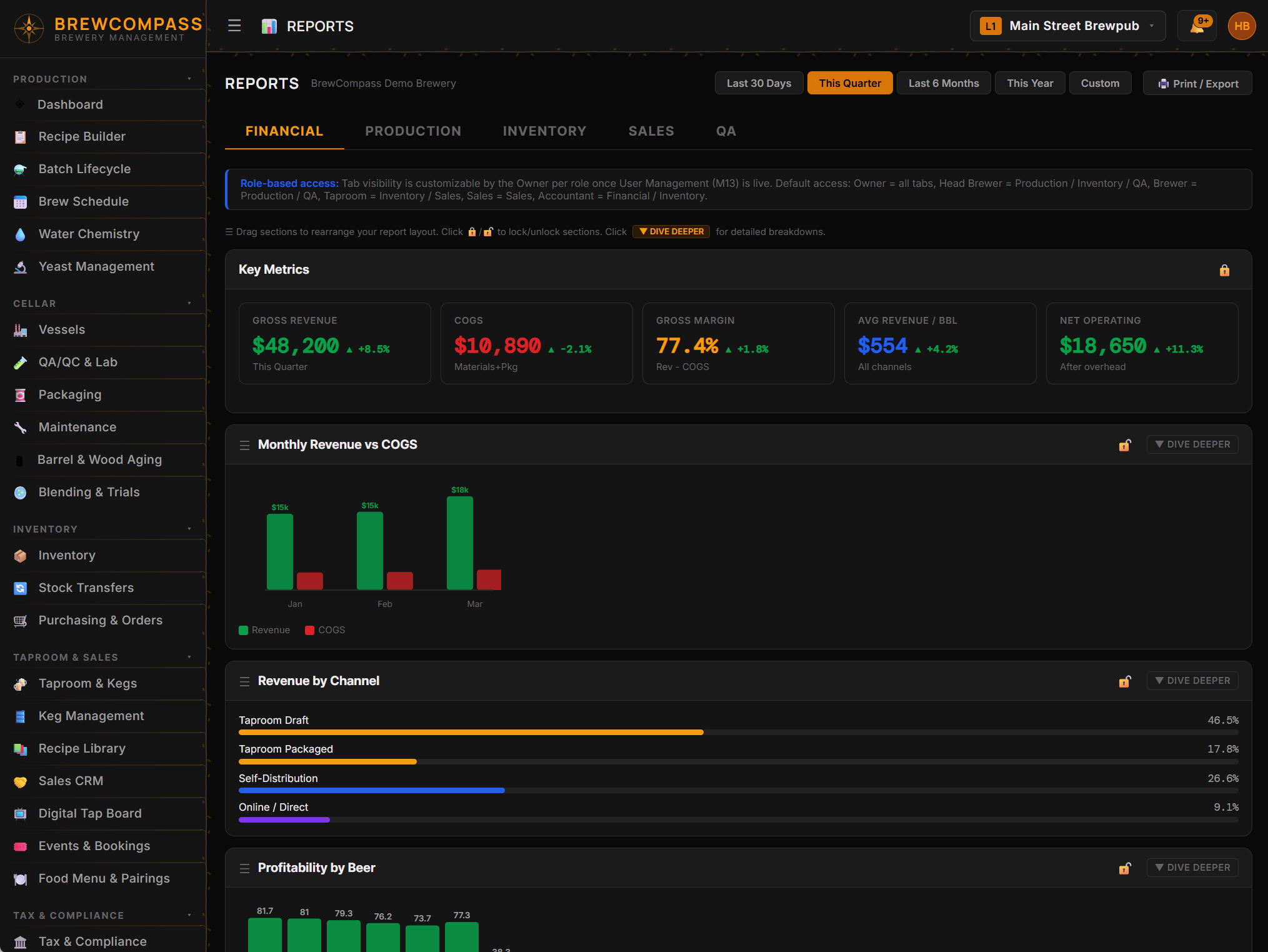The width and height of the screenshot is (1268, 952).
Task: Open Sales CRM
Action: click(103, 781)
